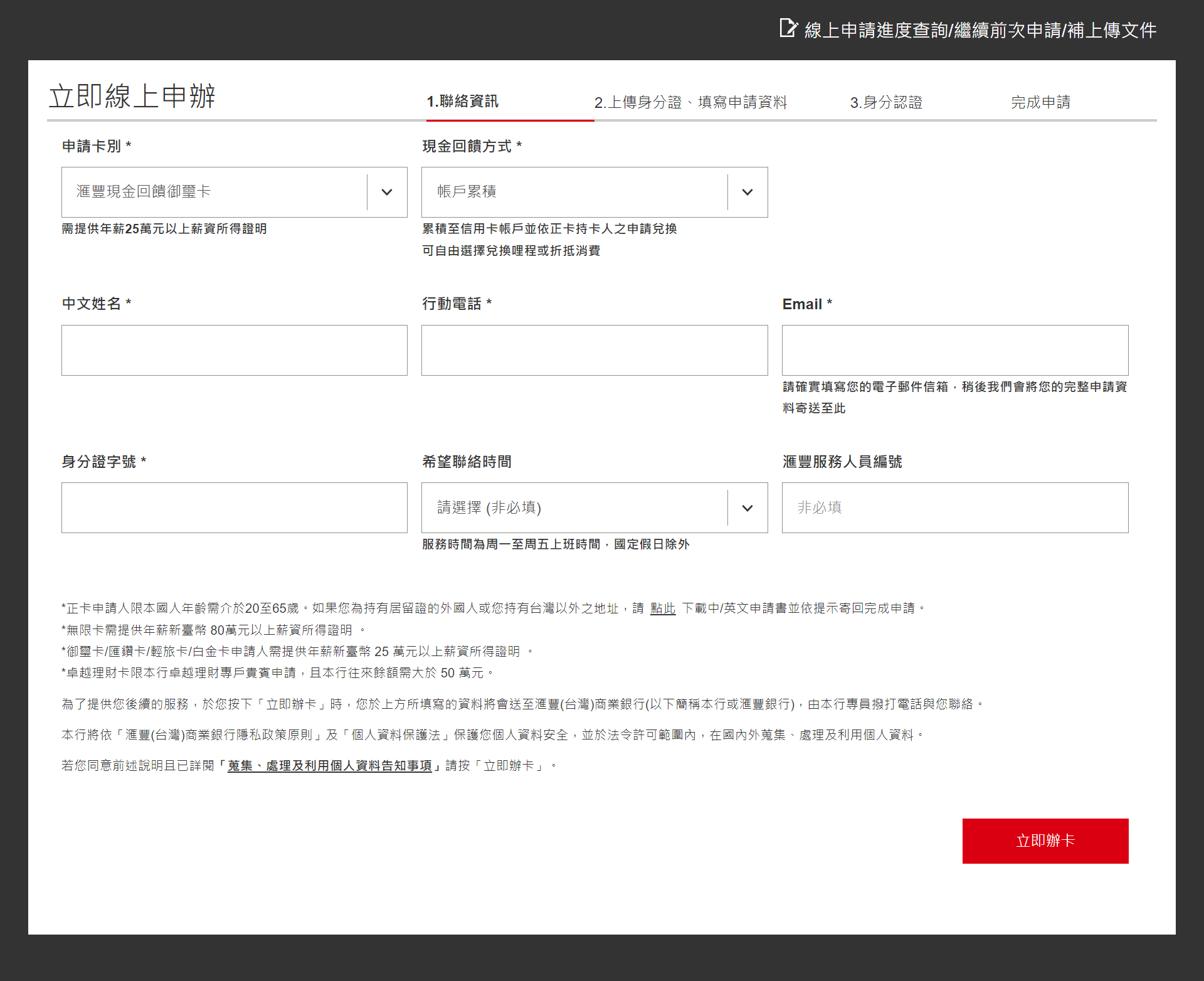Click the 請確實填寫您的電子郵件信箱 hint under Email
The image size is (1204, 981).
click(955, 398)
